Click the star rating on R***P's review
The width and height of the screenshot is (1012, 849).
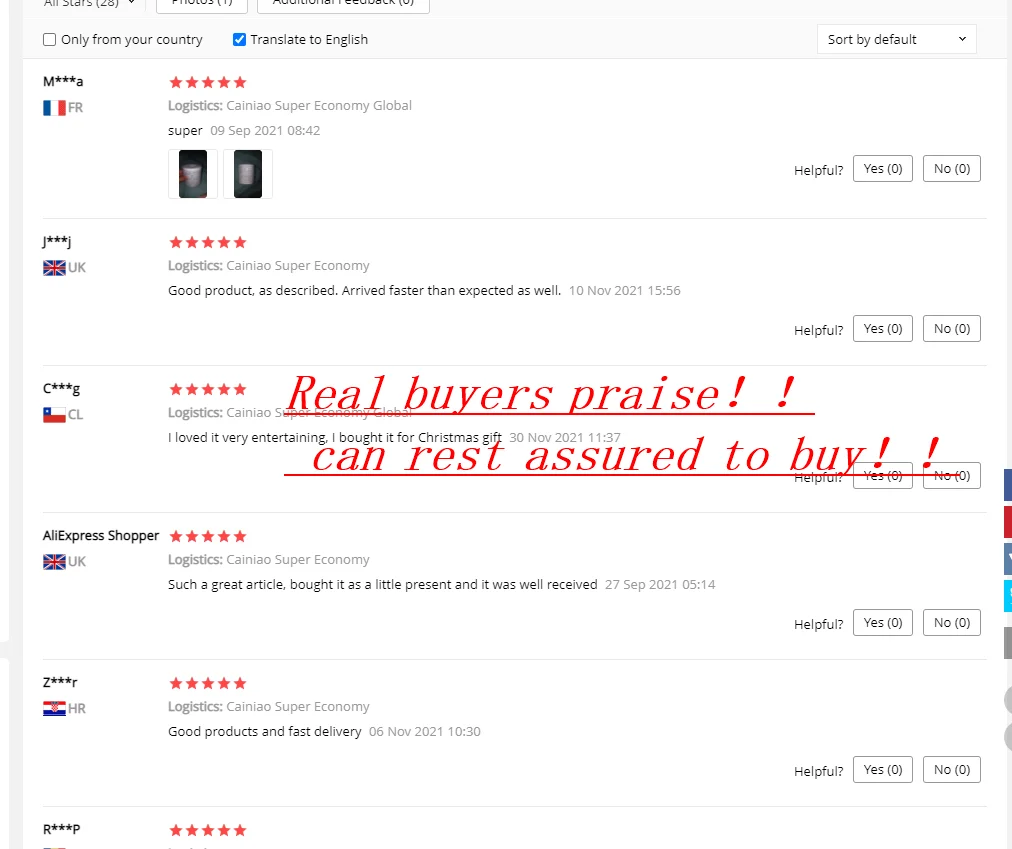pyautogui.click(x=208, y=830)
